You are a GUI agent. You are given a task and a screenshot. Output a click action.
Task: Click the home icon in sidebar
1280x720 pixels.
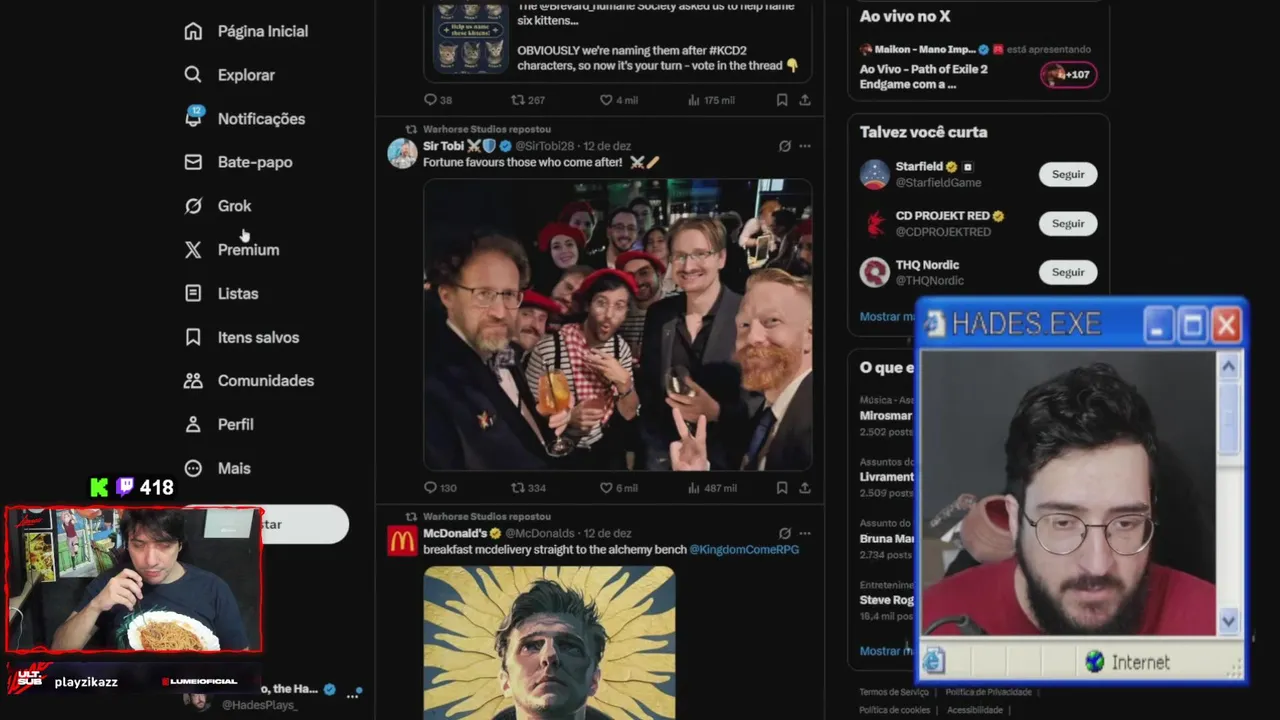(x=193, y=31)
